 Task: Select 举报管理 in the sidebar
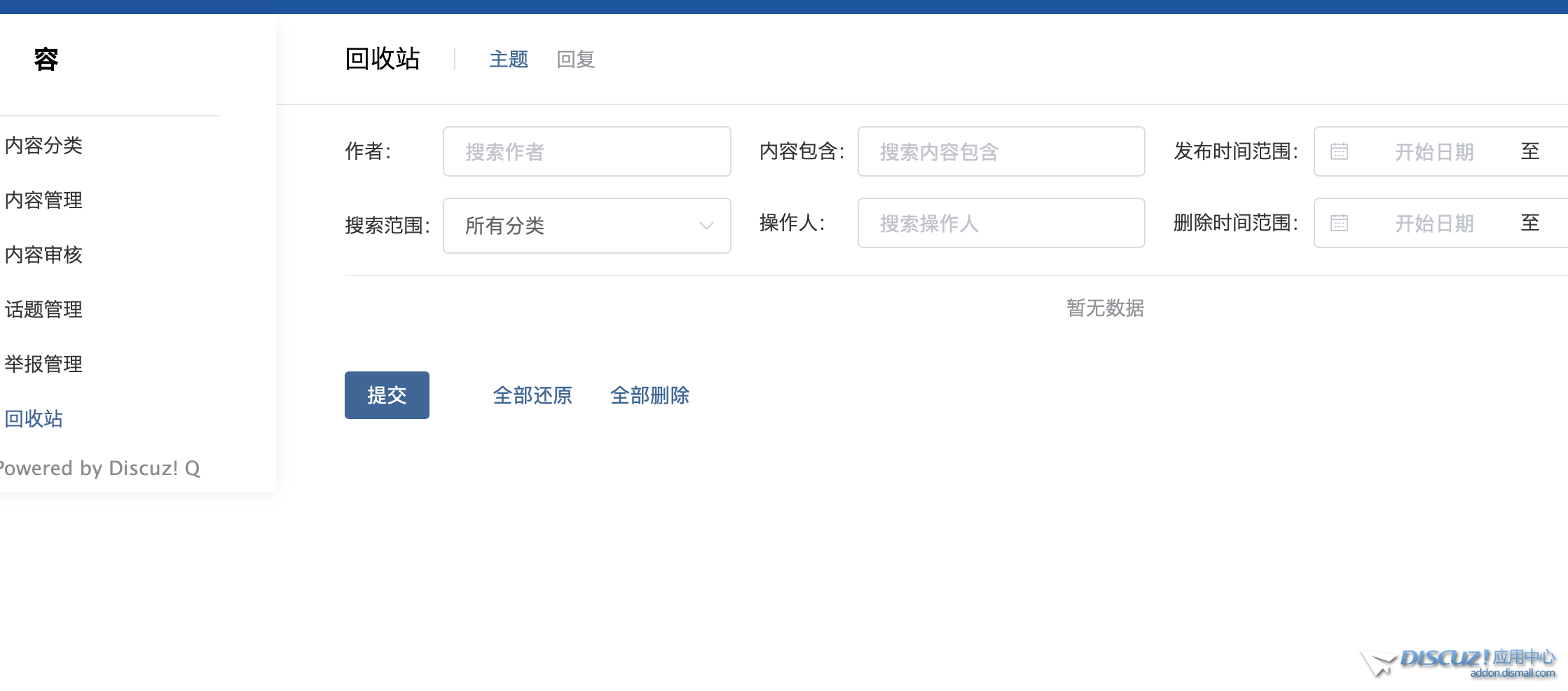(x=43, y=364)
